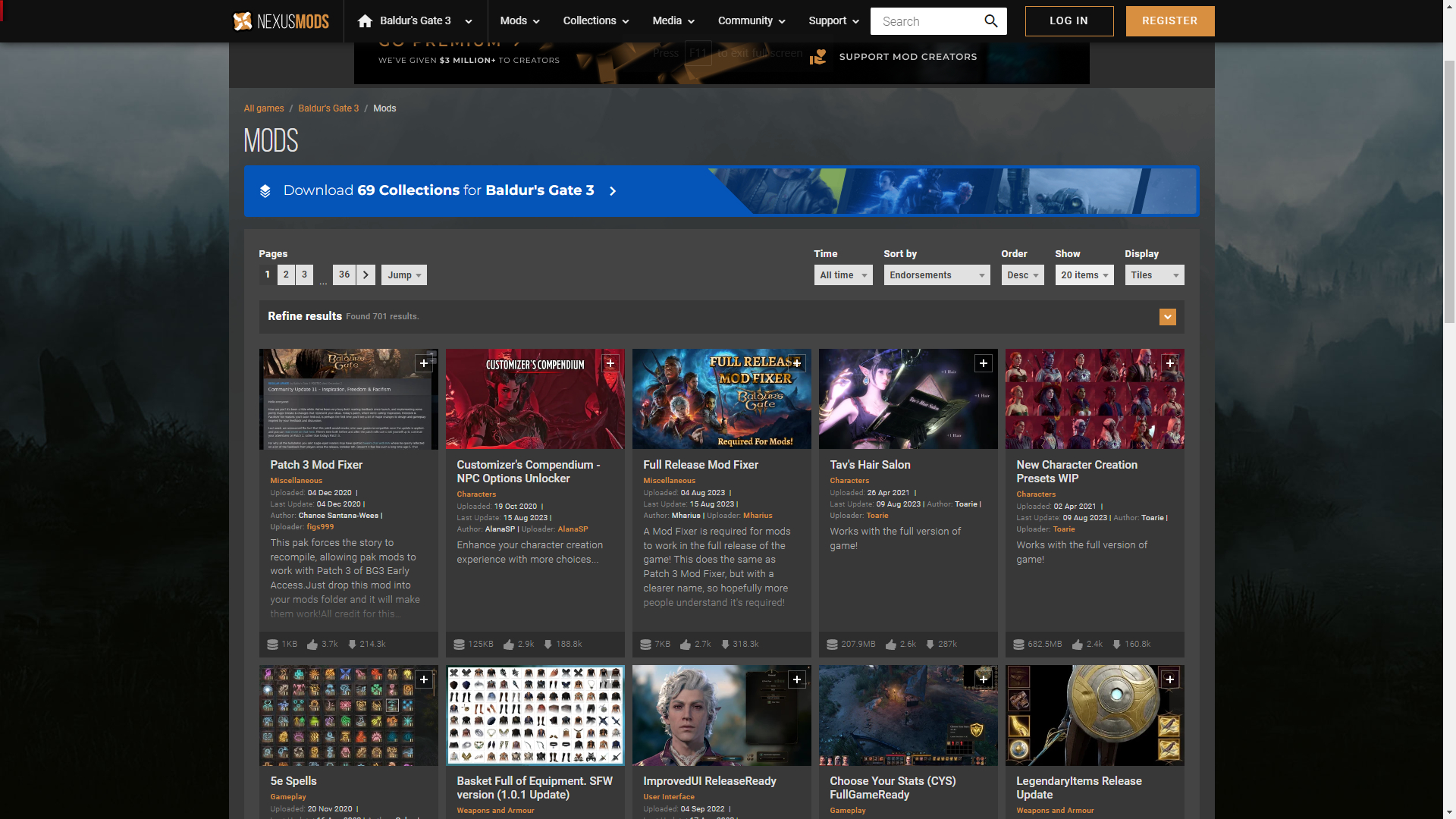Add Patch 3 Mod Fixer to collection plus icon
The height and width of the screenshot is (819, 1456).
[x=424, y=364]
